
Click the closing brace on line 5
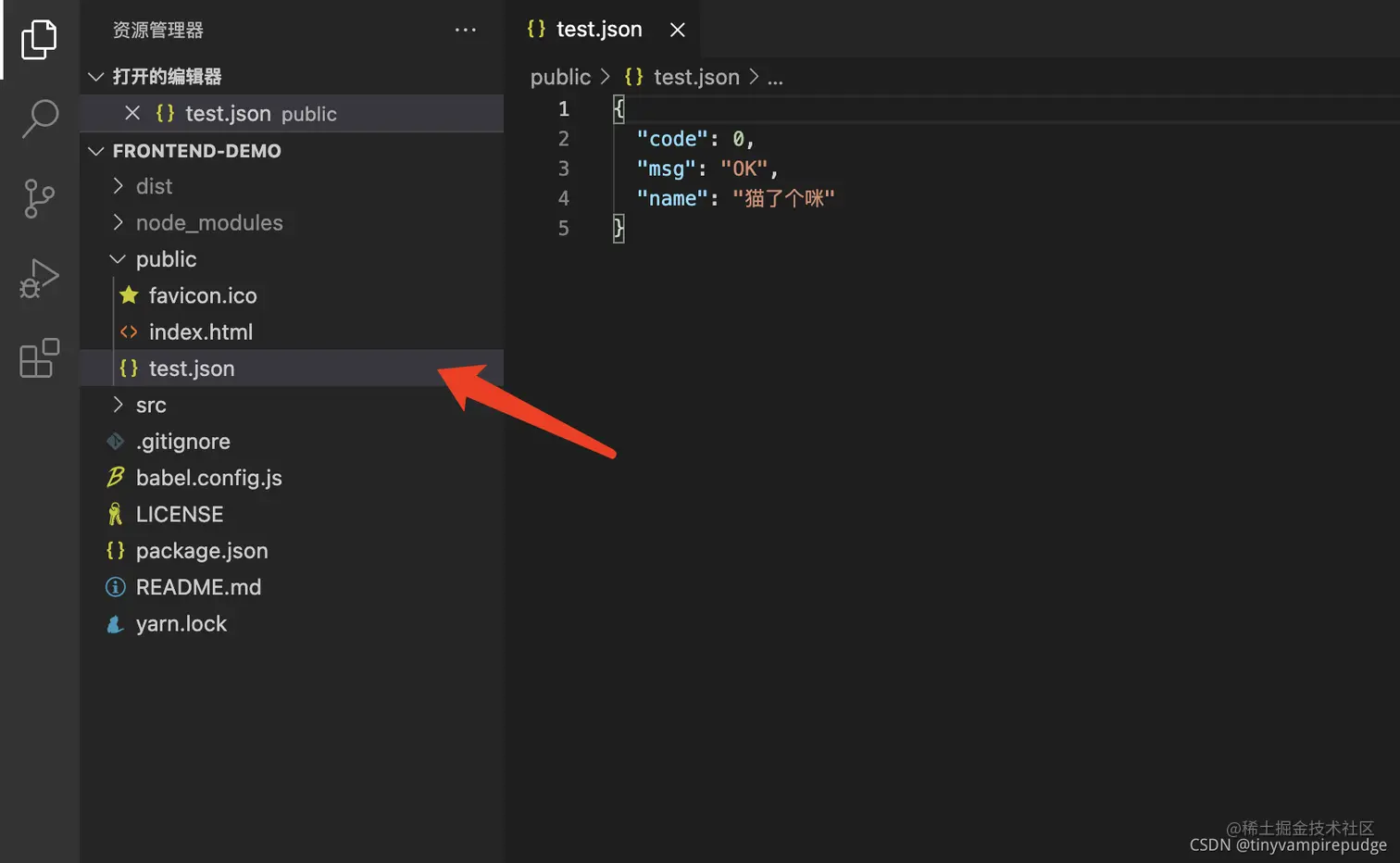(x=619, y=228)
